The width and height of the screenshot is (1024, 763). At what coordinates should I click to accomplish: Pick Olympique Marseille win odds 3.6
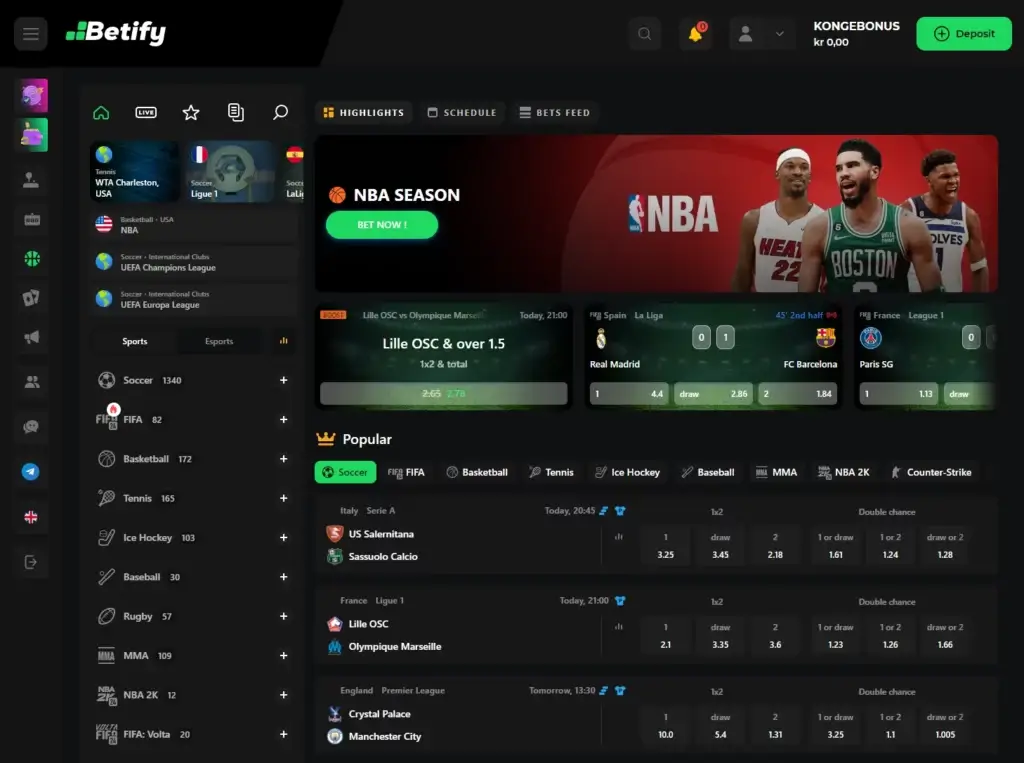(x=775, y=636)
